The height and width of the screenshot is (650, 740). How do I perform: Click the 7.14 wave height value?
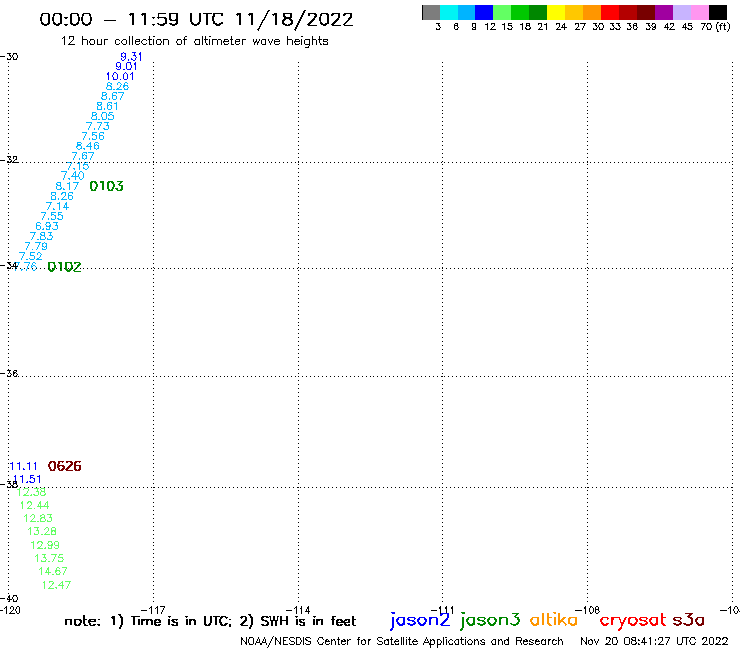click(x=57, y=206)
